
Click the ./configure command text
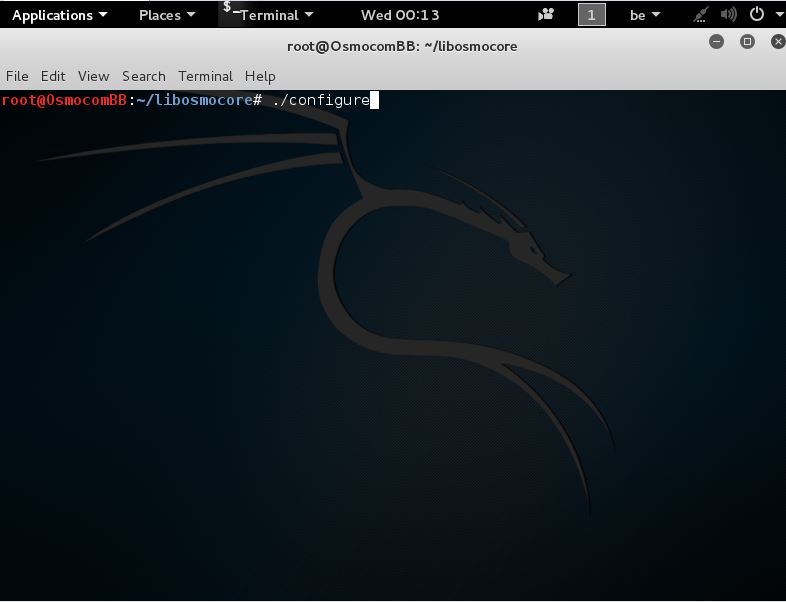[x=321, y=100]
